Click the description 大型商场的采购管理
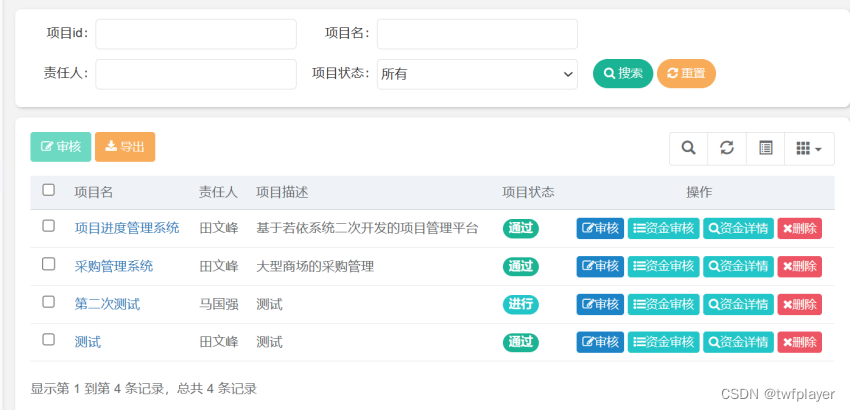The image size is (850, 411). click(315, 266)
